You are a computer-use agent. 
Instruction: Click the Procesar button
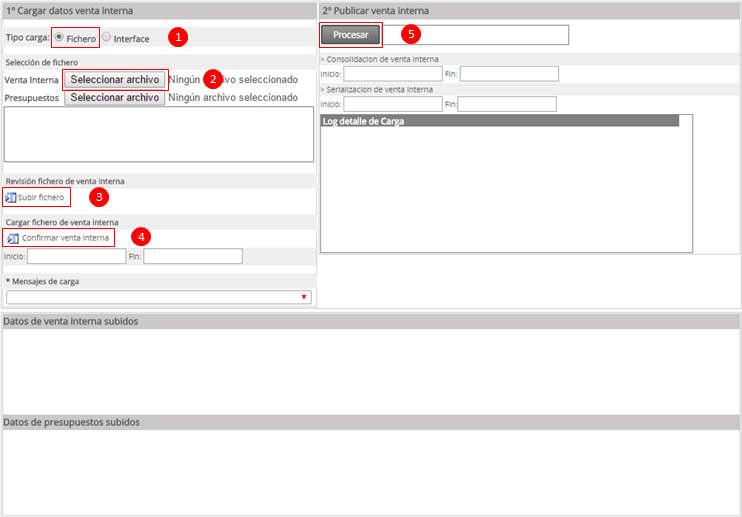coord(351,35)
